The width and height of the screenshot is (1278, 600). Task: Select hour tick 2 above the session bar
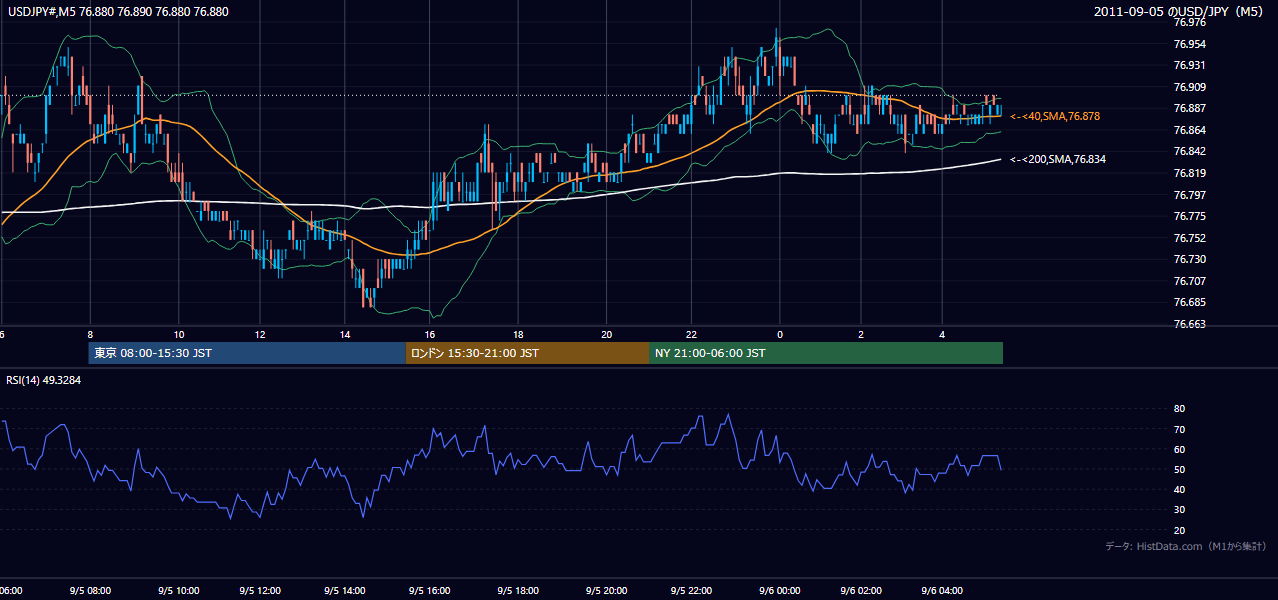click(860, 334)
